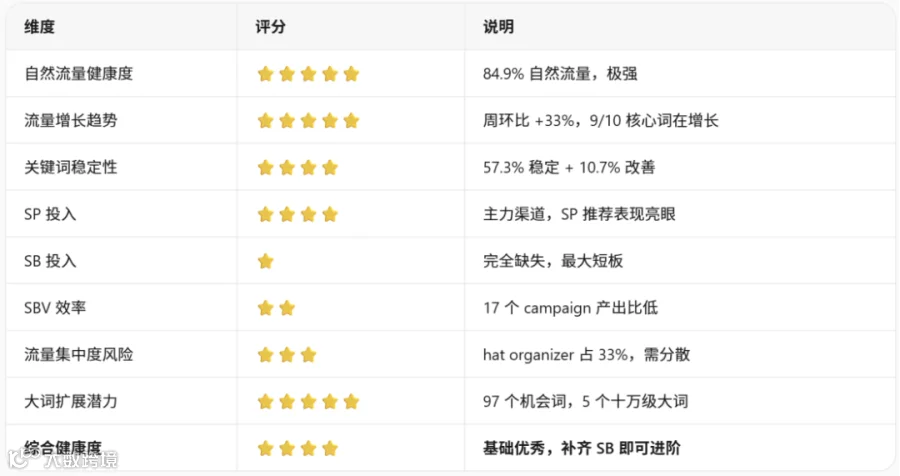
Task: Click the 说明 column header
Action: 498,26
